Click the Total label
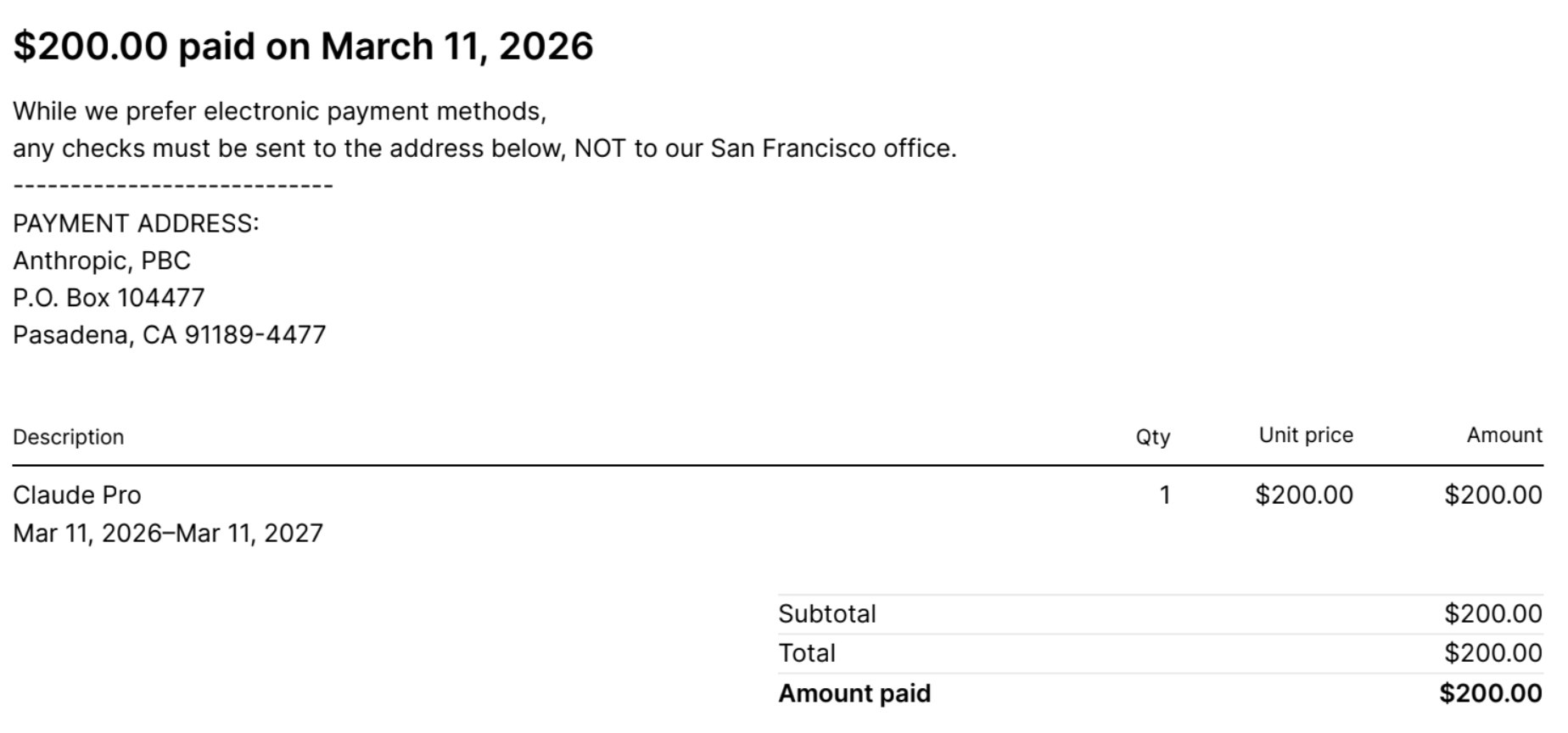Viewport: 1568px width, 733px height. coord(806,653)
